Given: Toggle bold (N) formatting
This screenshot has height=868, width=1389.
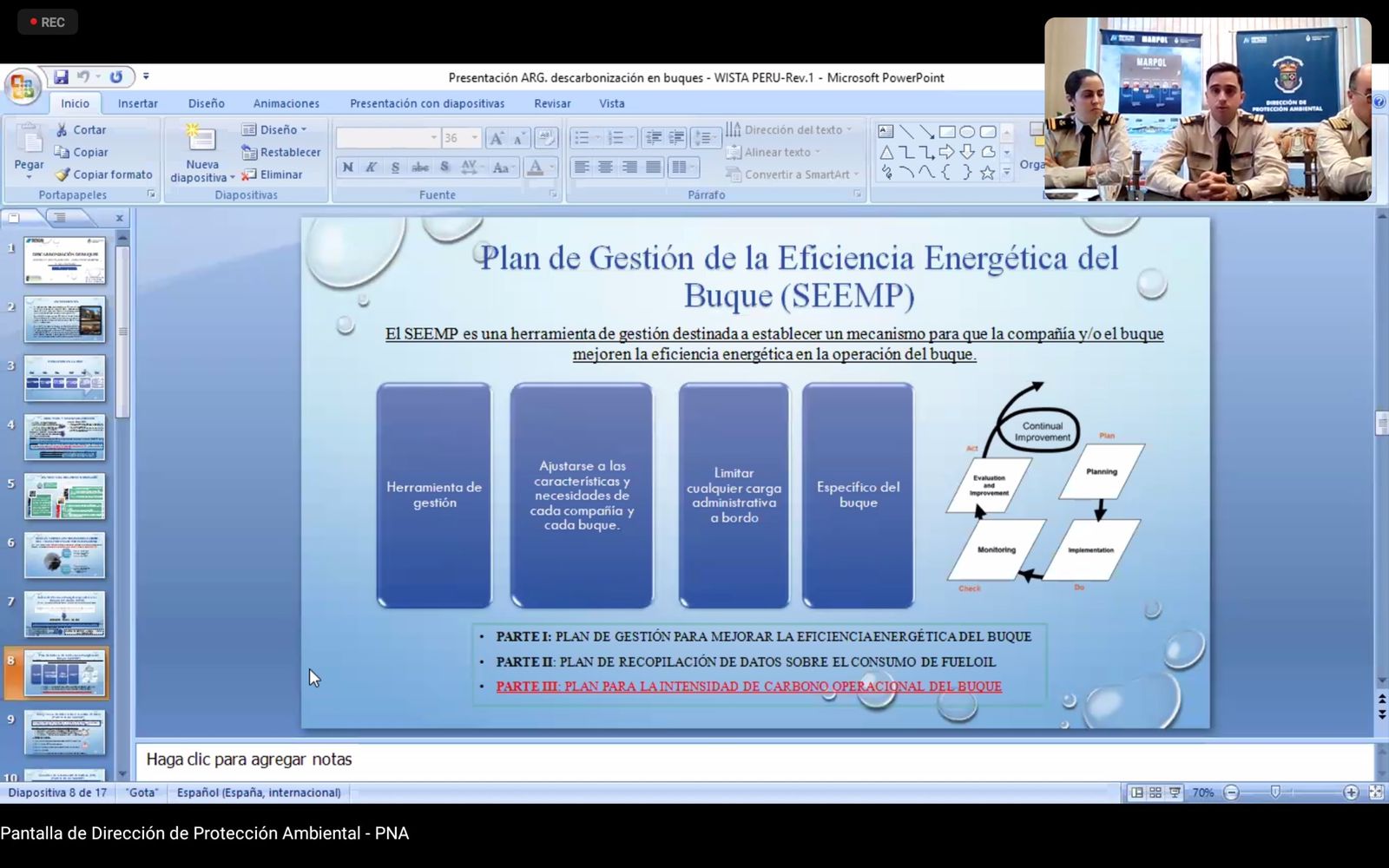Looking at the screenshot, I should coord(347,168).
